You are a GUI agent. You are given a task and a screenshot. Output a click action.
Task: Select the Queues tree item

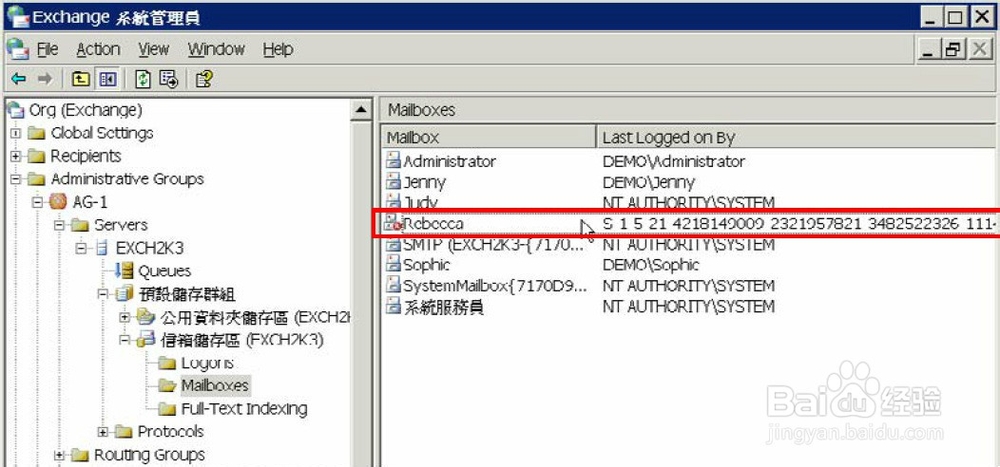[165, 271]
